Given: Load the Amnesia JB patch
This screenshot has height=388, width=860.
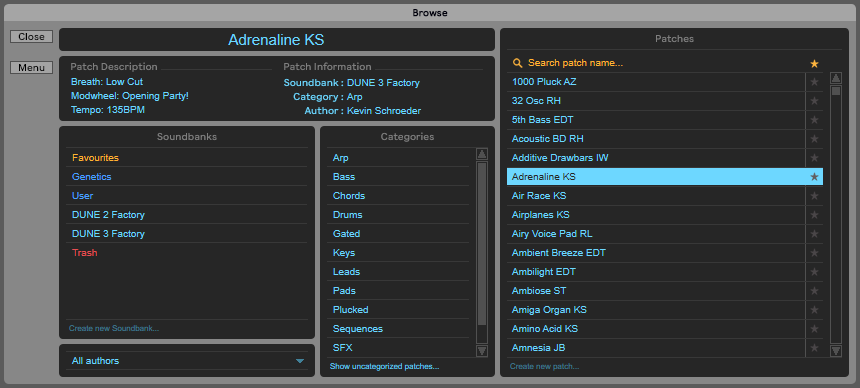Looking at the screenshot, I should point(656,348).
